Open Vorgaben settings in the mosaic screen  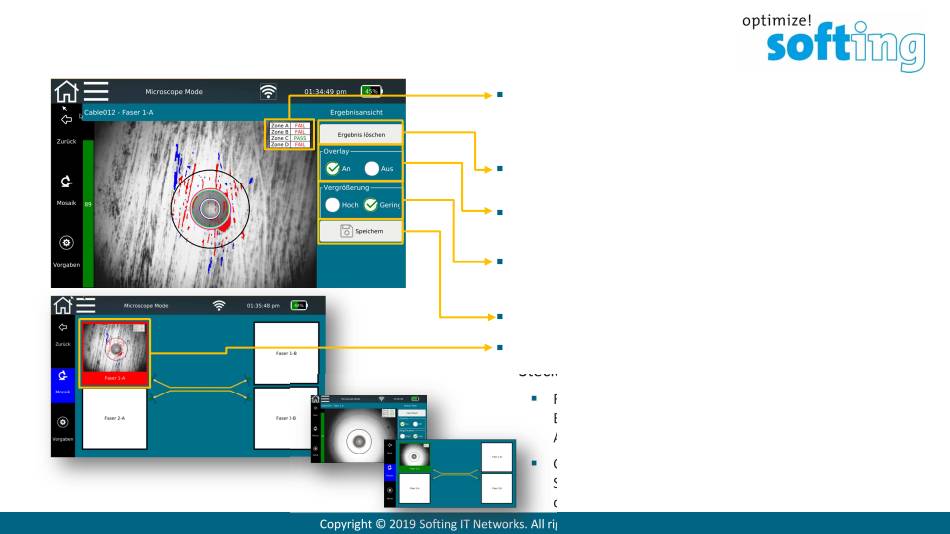pyautogui.click(x=63, y=422)
